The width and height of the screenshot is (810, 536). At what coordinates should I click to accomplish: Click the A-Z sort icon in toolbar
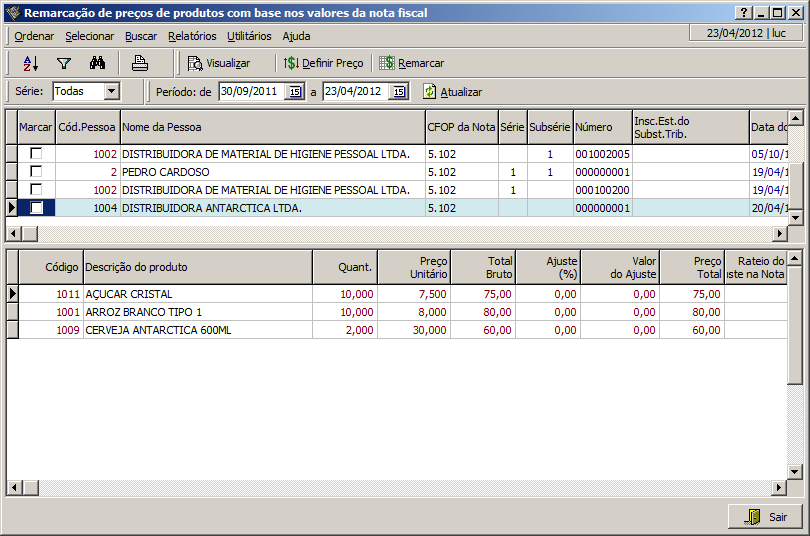[x=30, y=63]
